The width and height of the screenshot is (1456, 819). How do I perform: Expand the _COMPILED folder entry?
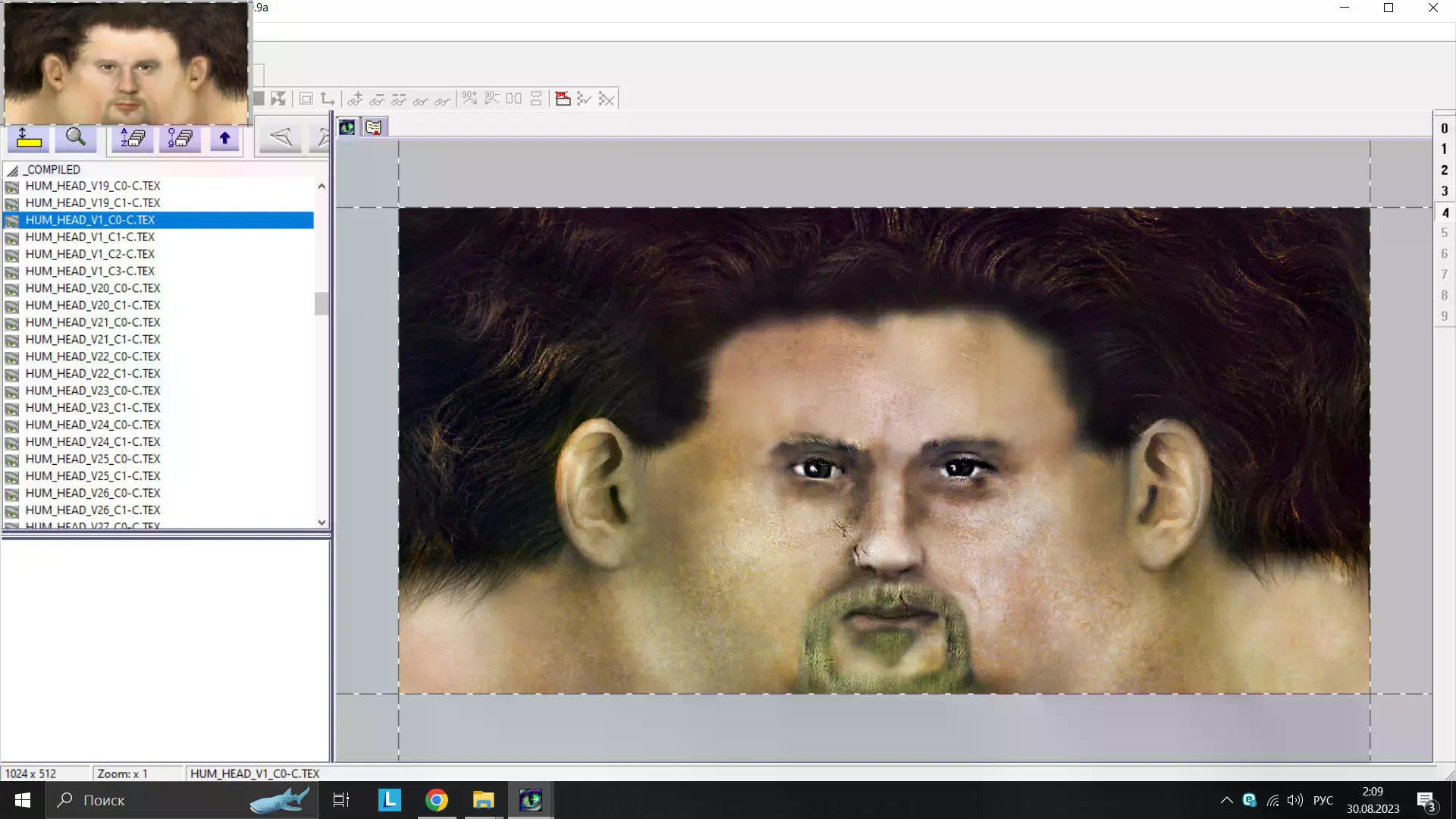(x=52, y=170)
